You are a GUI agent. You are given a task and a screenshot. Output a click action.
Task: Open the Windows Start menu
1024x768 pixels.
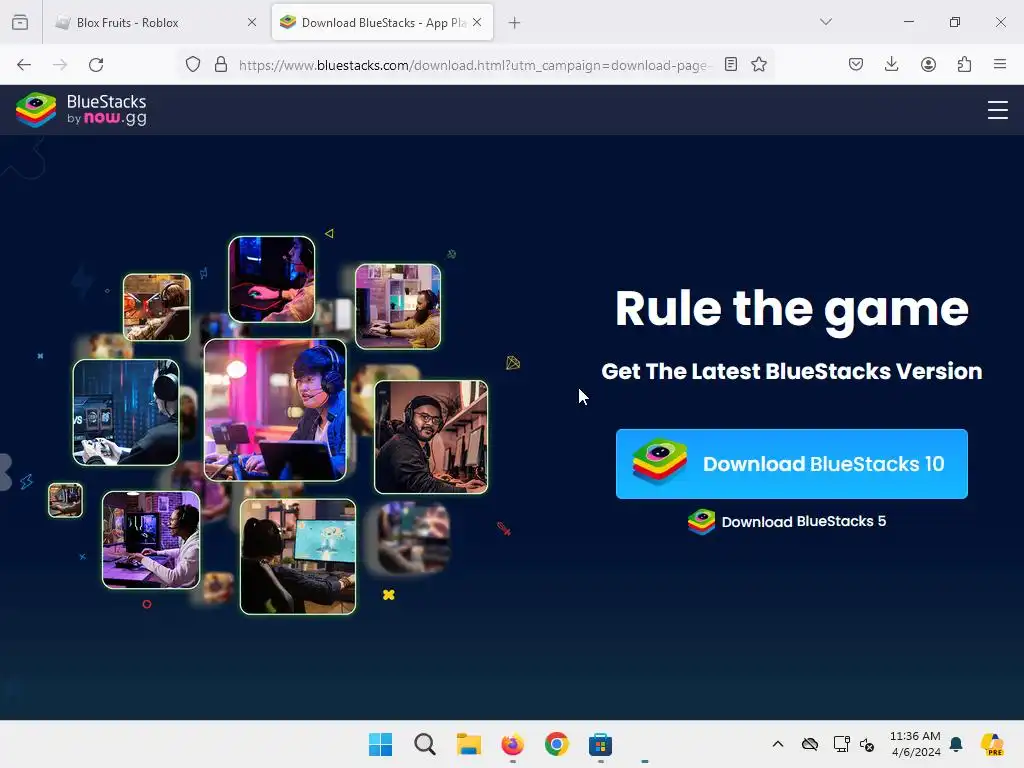coord(380,744)
